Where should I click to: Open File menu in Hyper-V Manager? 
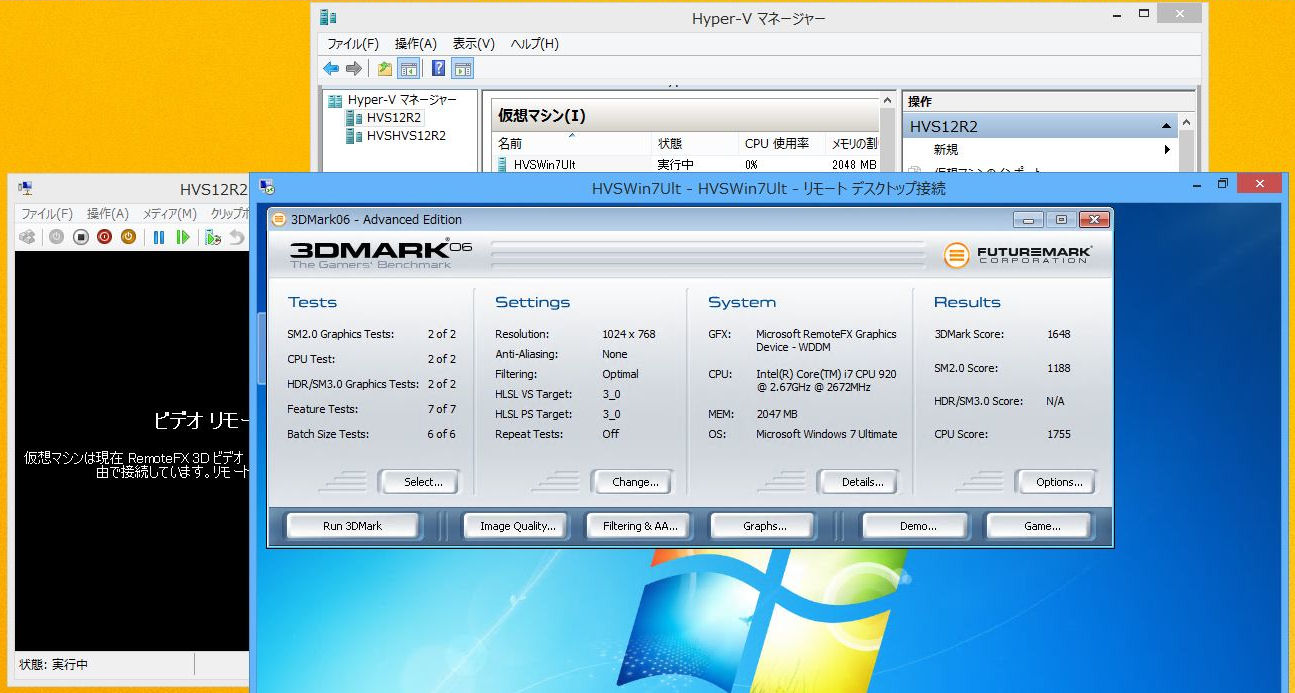click(x=353, y=44)
